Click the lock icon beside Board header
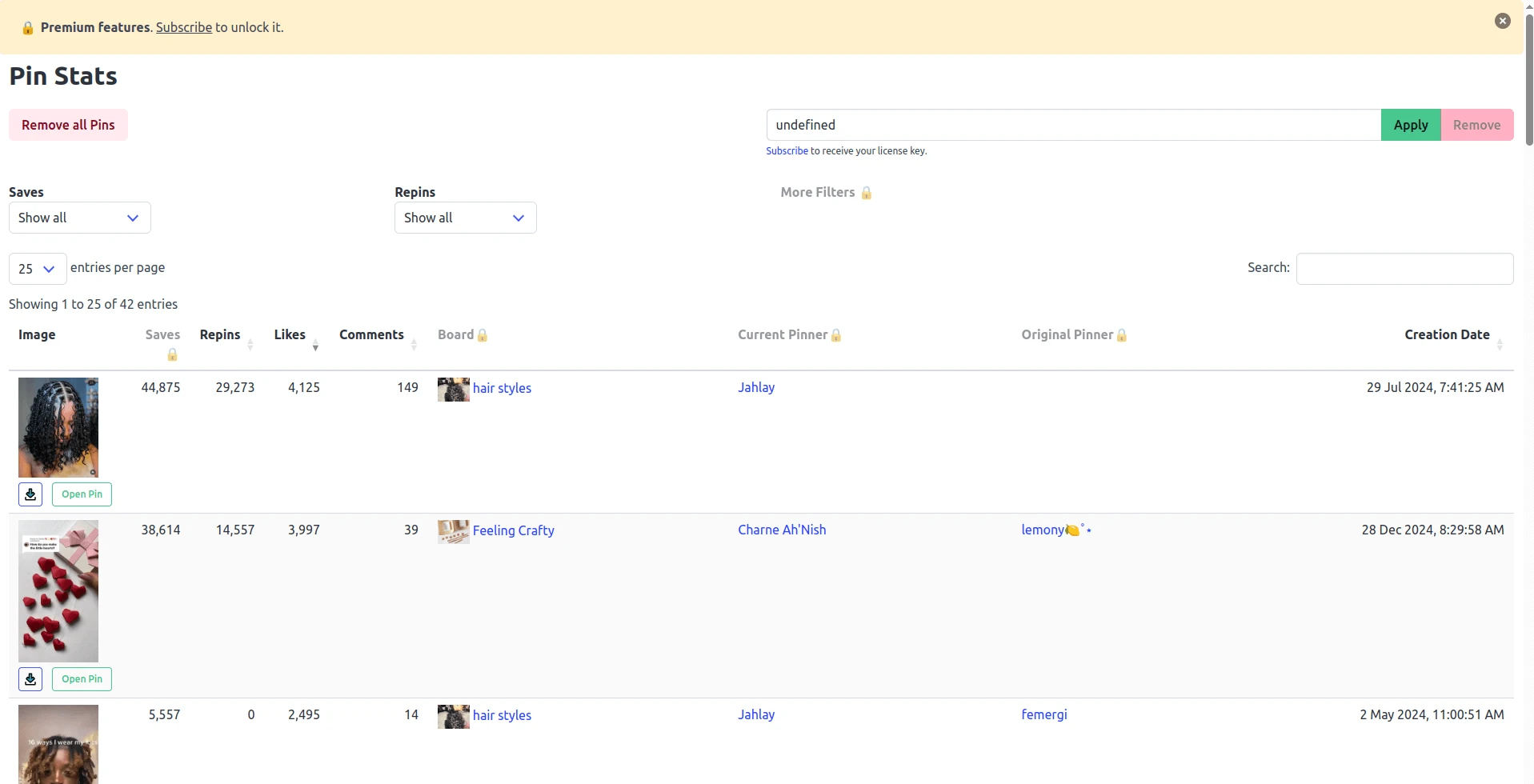1534x784 pixels. (483, 335)
